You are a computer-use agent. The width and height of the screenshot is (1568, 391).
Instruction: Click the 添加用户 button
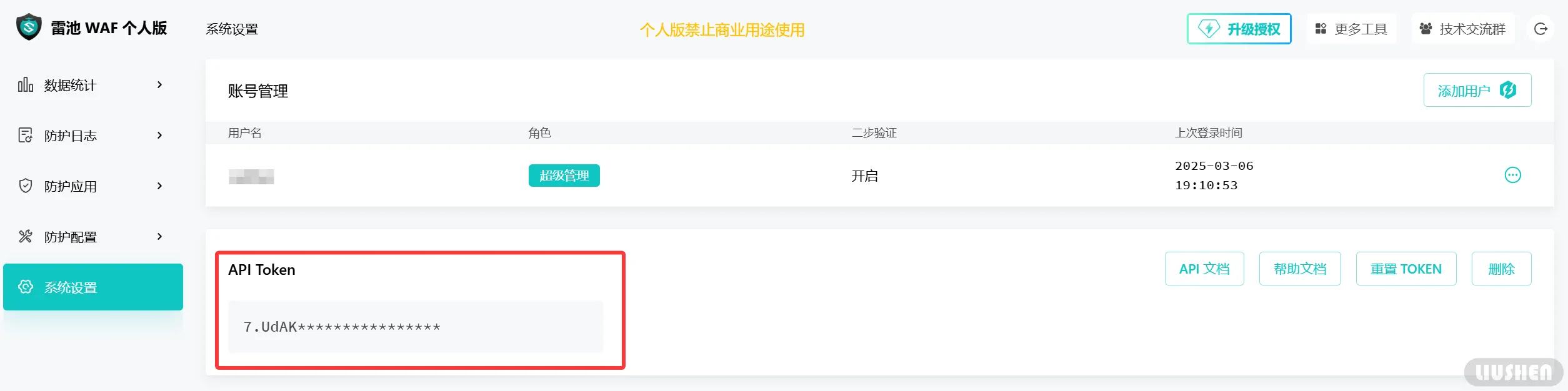tap(1477, 91)
